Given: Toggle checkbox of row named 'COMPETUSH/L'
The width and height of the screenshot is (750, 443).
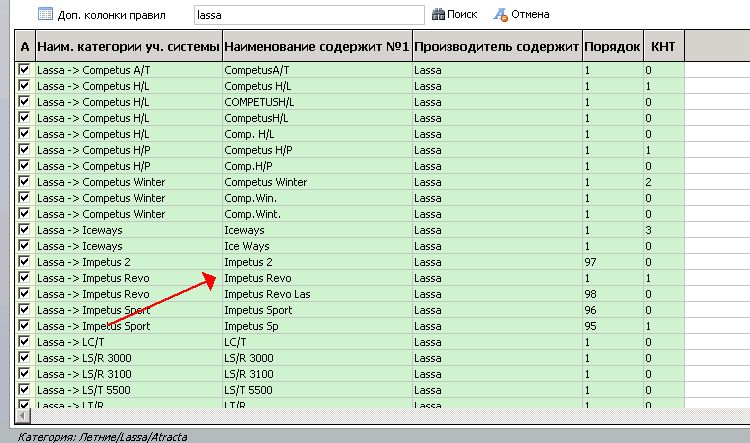Looking at the screenshot, I should [x=24, y=101].
